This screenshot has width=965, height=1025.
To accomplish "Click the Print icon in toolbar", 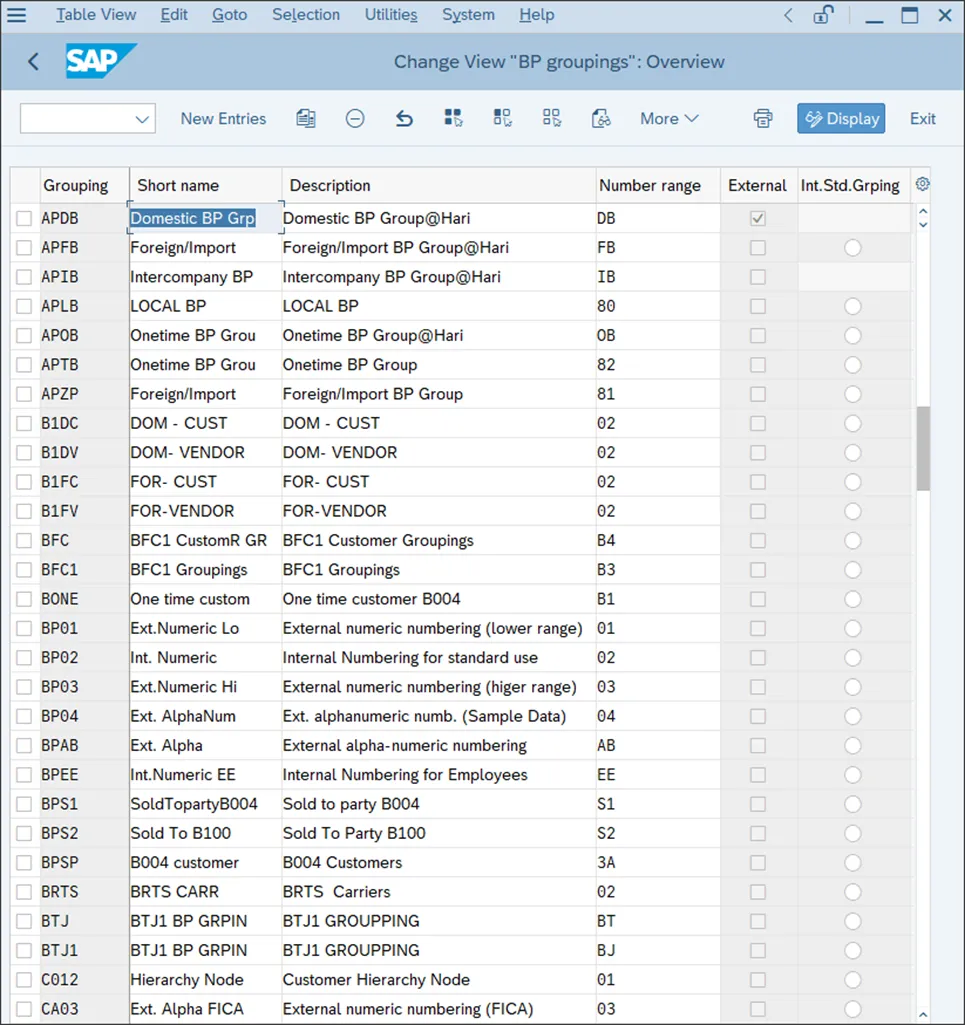I will click(763, 118).
